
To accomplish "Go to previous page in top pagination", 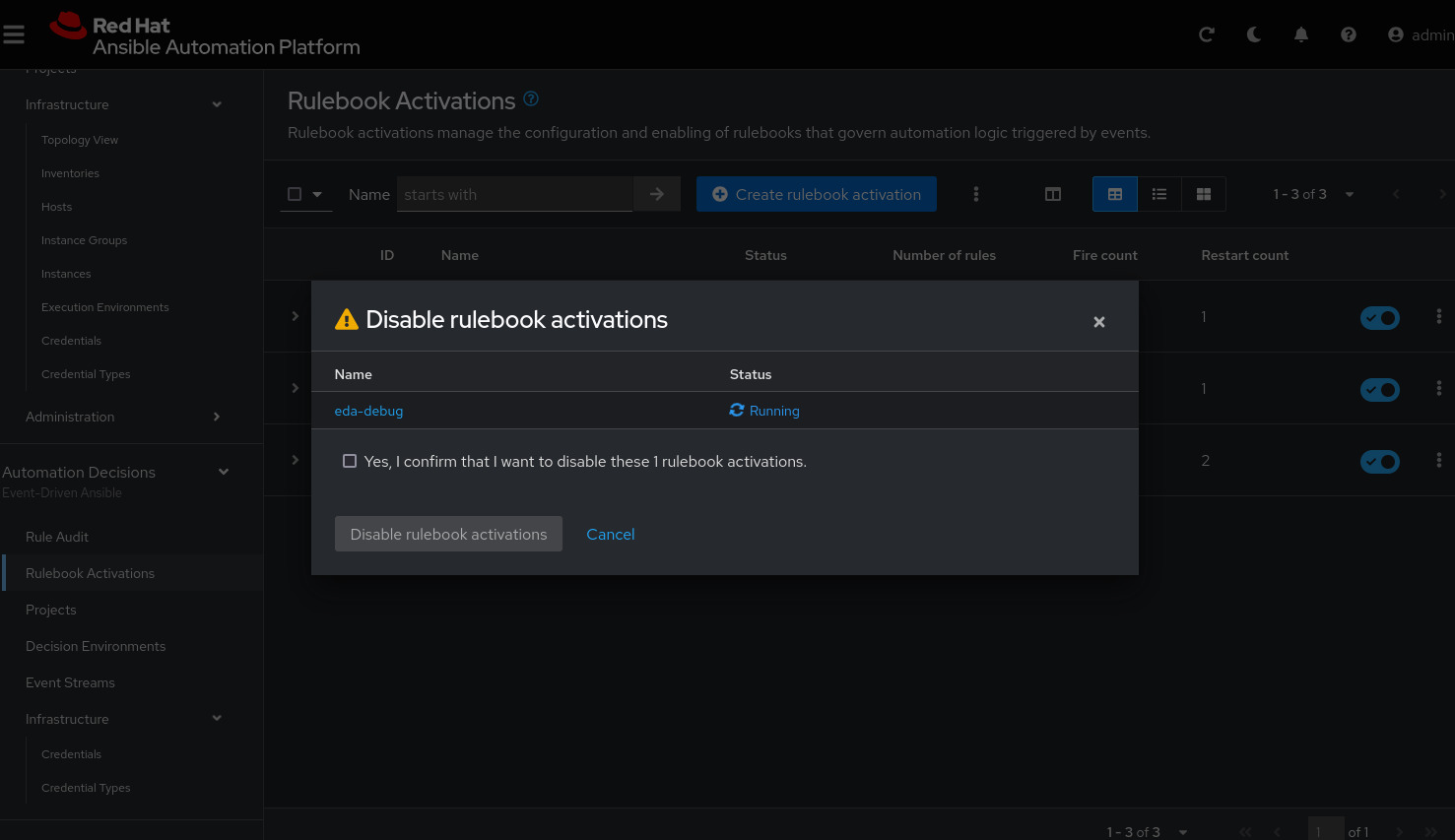I will click(1396, 194).
